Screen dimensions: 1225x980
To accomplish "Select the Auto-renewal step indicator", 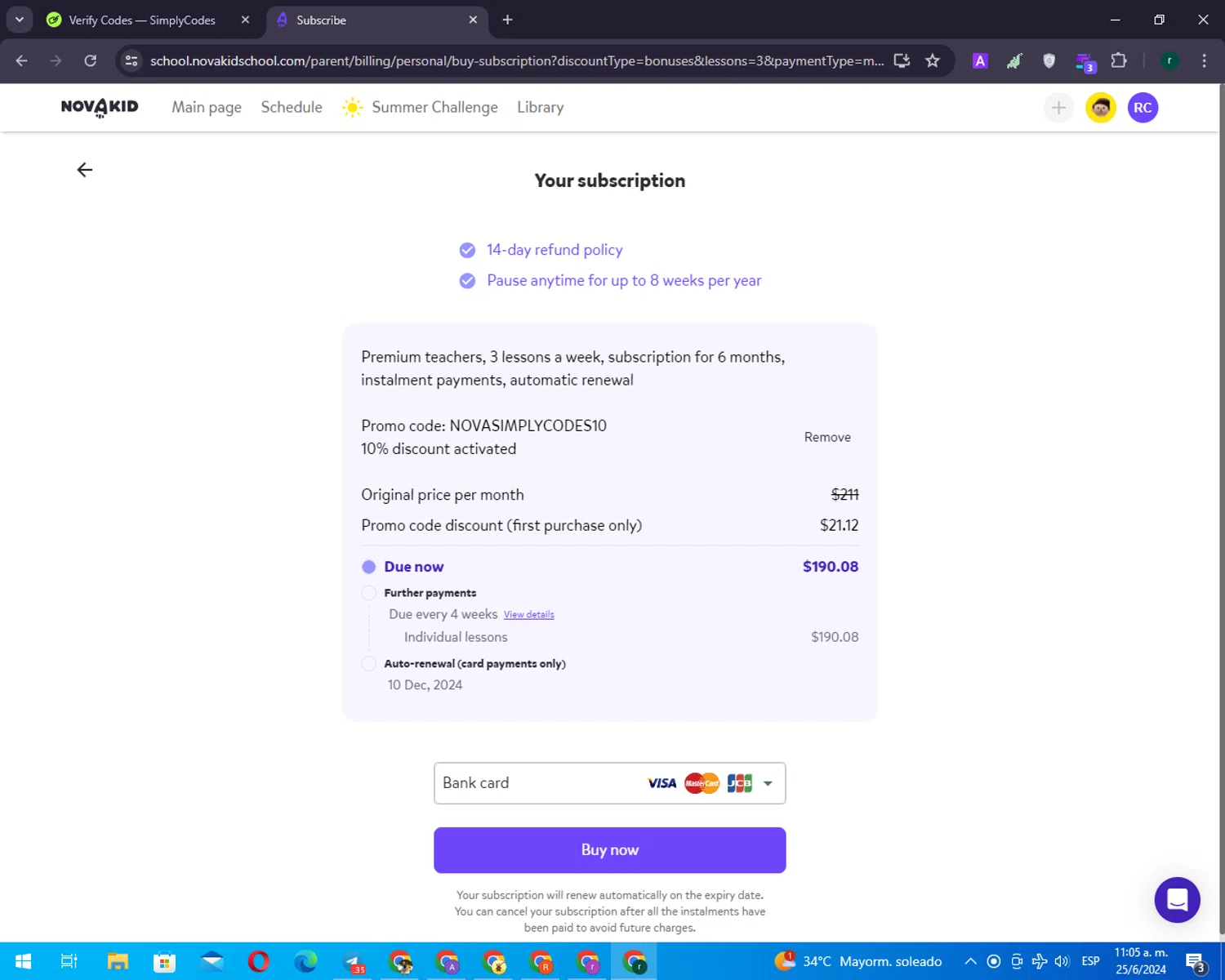I will pyautogui.click(x=369, y=664).
